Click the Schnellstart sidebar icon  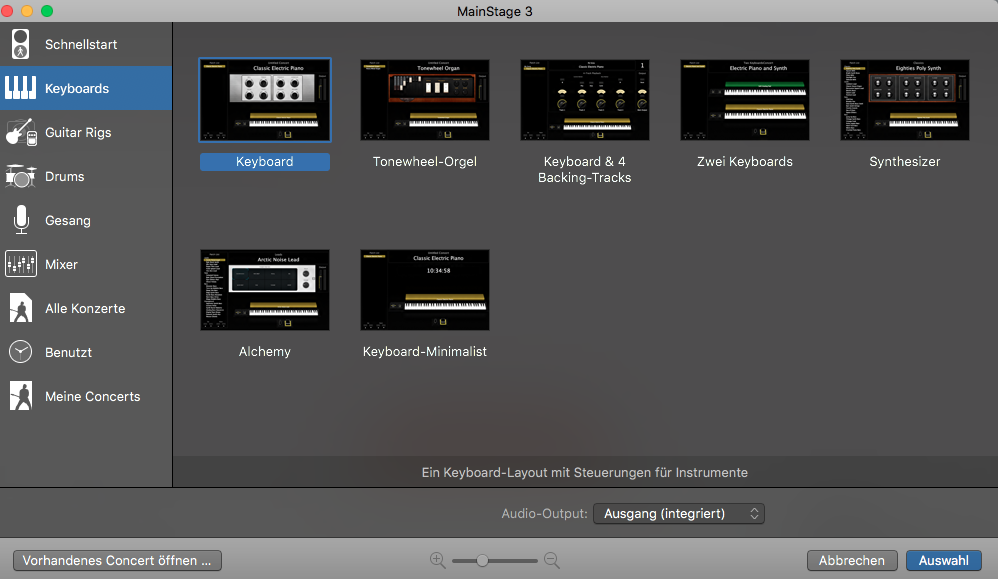[20, 45]
